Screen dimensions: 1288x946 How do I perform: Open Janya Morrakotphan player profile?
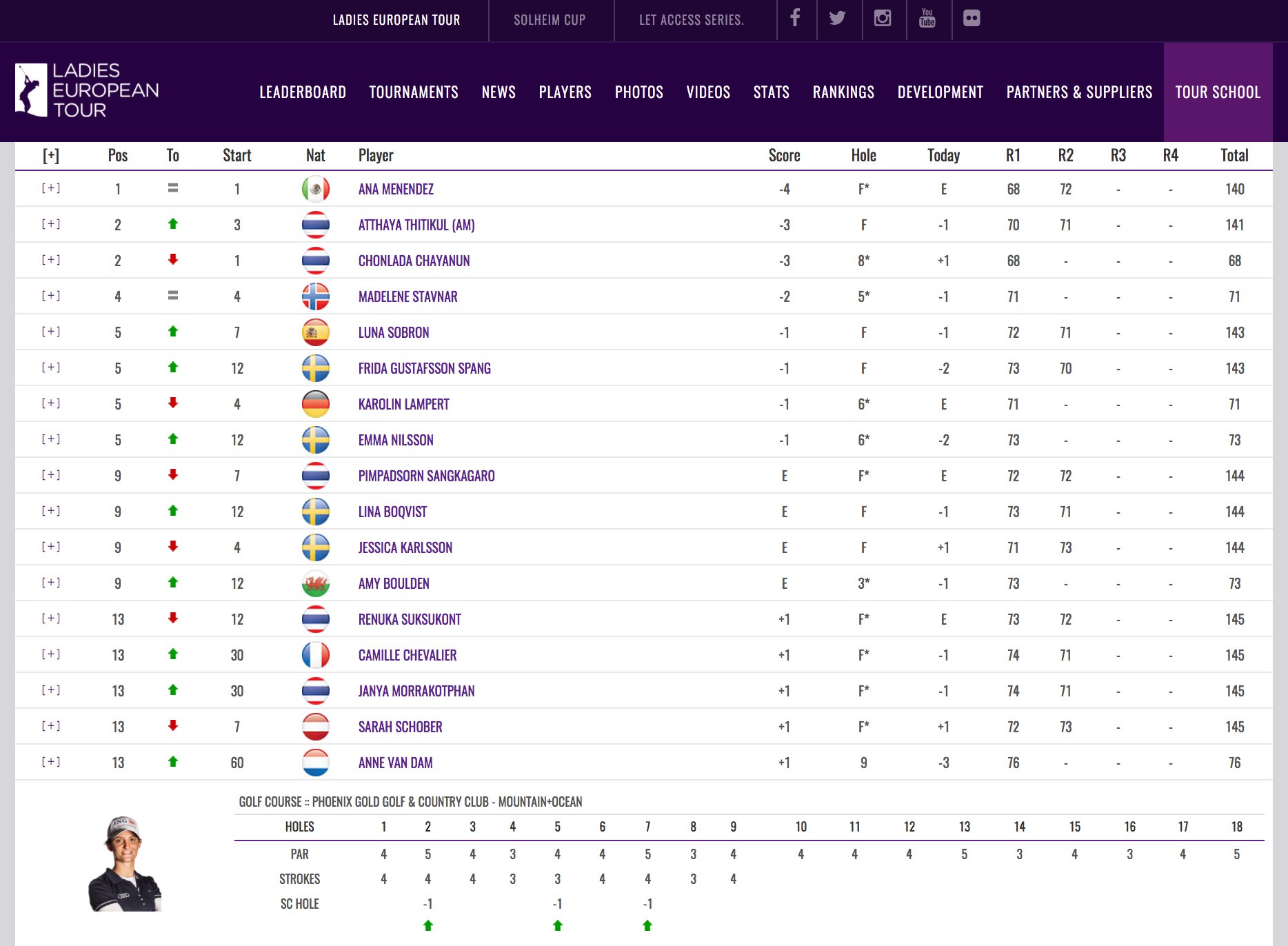click(x=416, y=691)
